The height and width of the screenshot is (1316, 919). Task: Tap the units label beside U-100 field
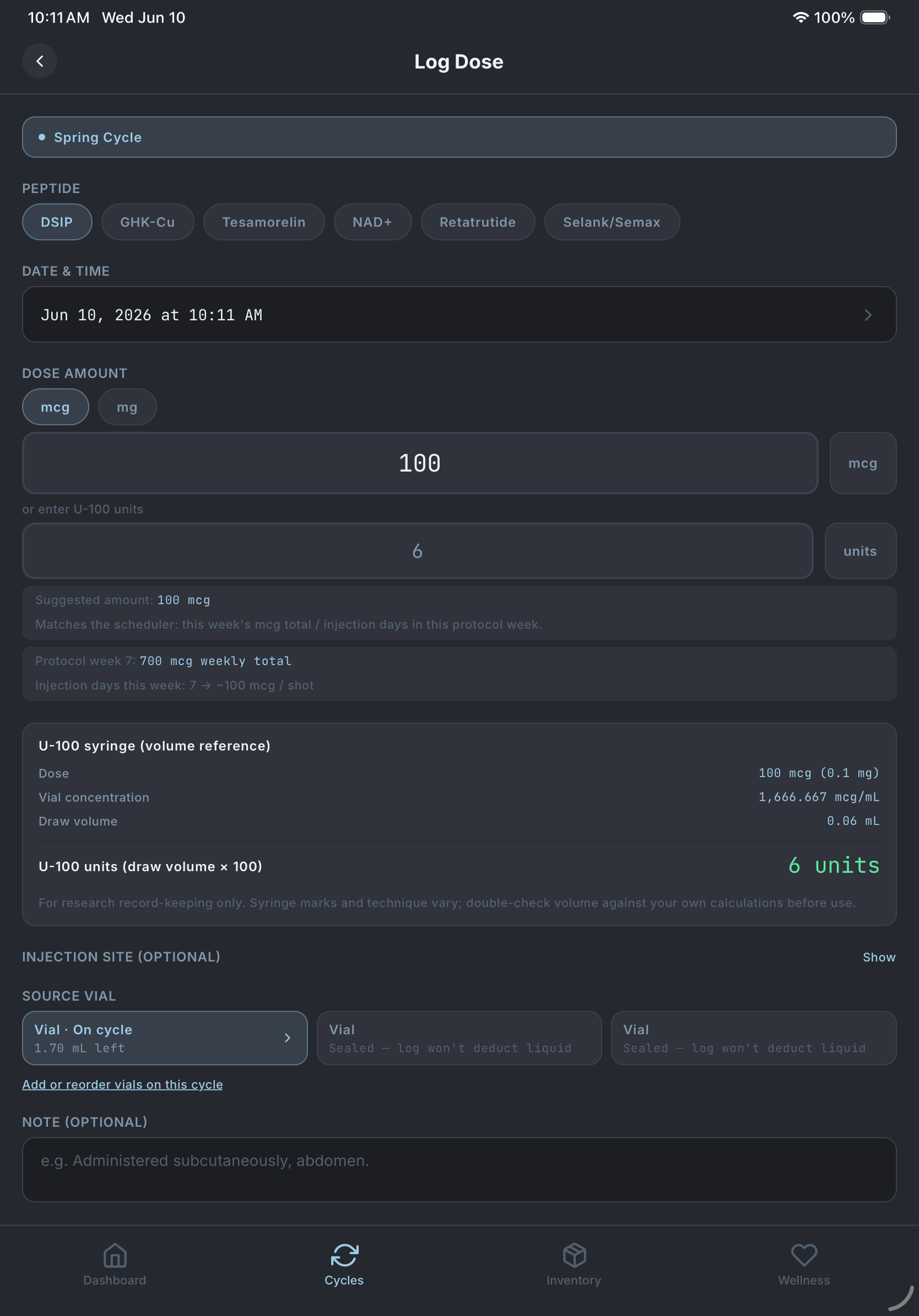(x=860, y=551)
